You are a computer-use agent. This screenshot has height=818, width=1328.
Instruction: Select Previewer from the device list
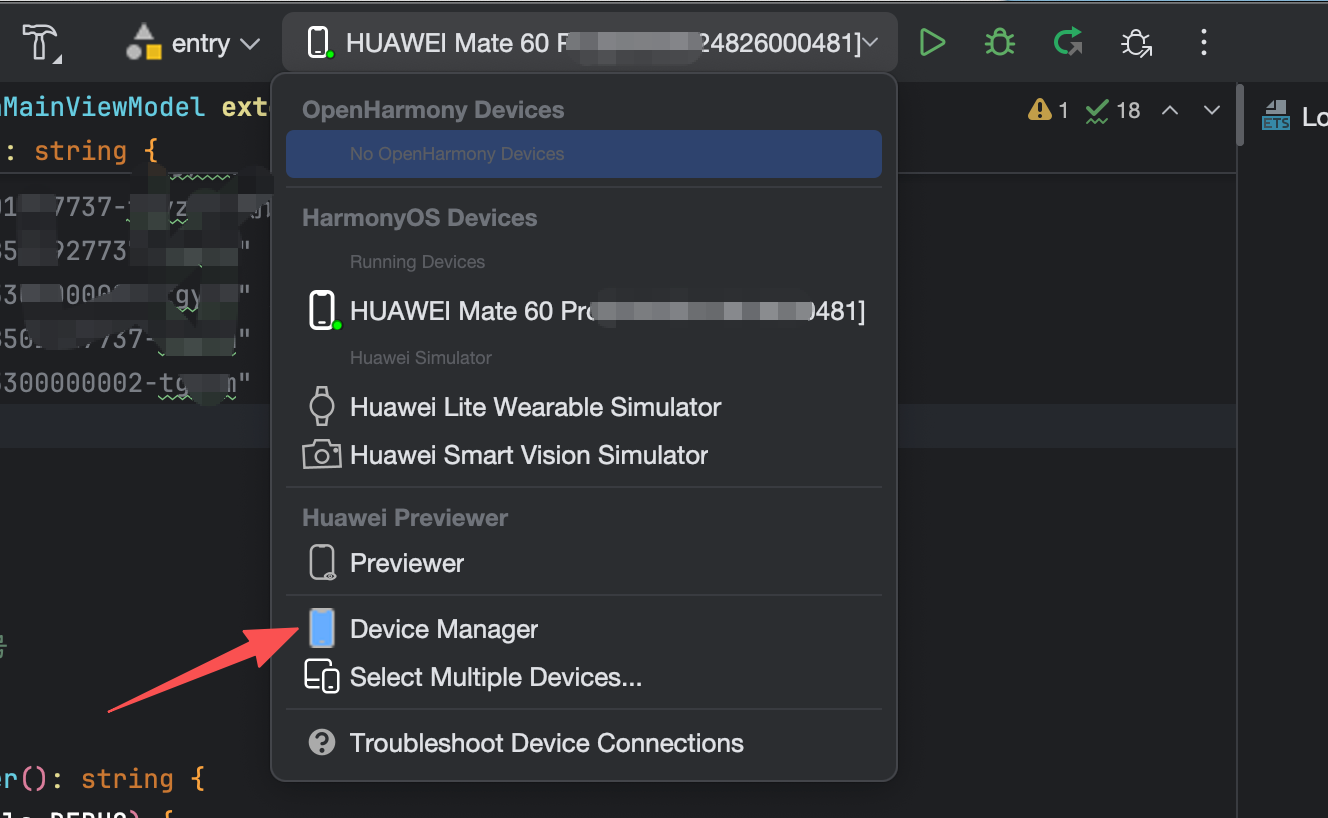tap(406, 563)
